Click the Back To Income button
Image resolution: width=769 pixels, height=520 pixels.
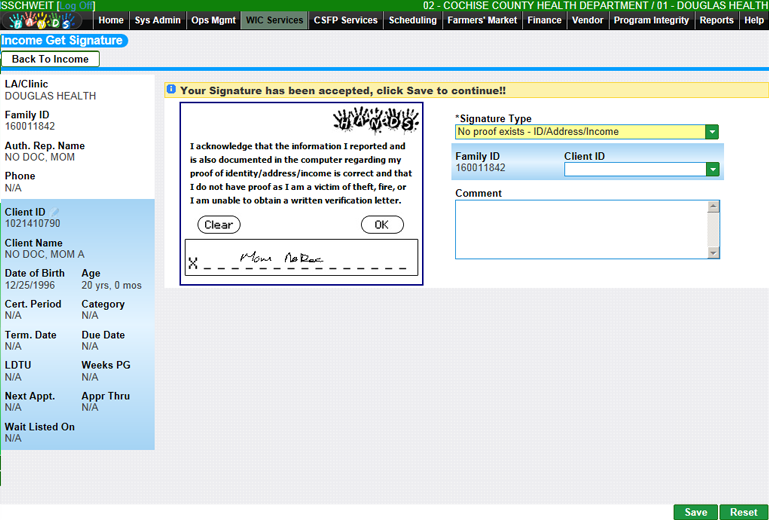(x=50, y=59)
